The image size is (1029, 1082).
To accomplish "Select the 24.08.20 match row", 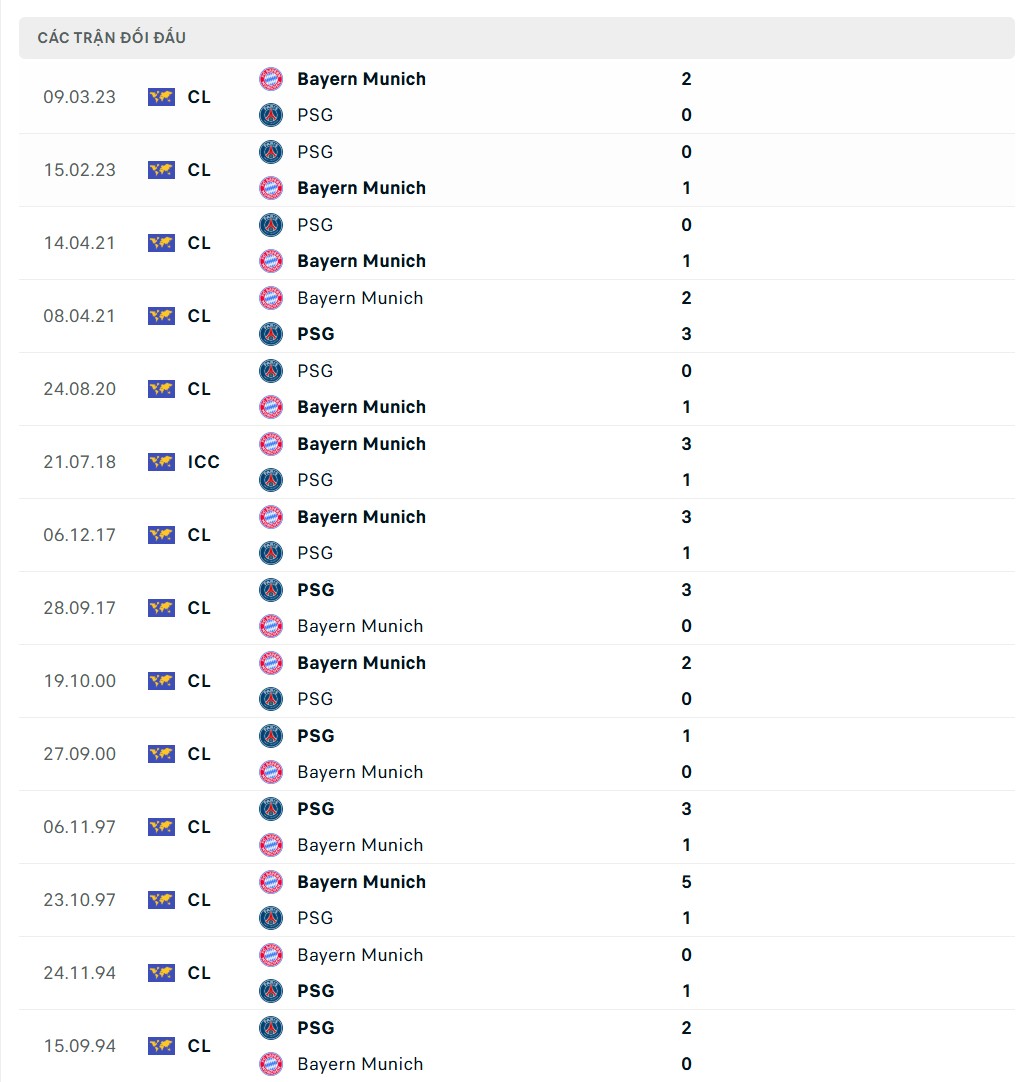I will coord(500,389).
